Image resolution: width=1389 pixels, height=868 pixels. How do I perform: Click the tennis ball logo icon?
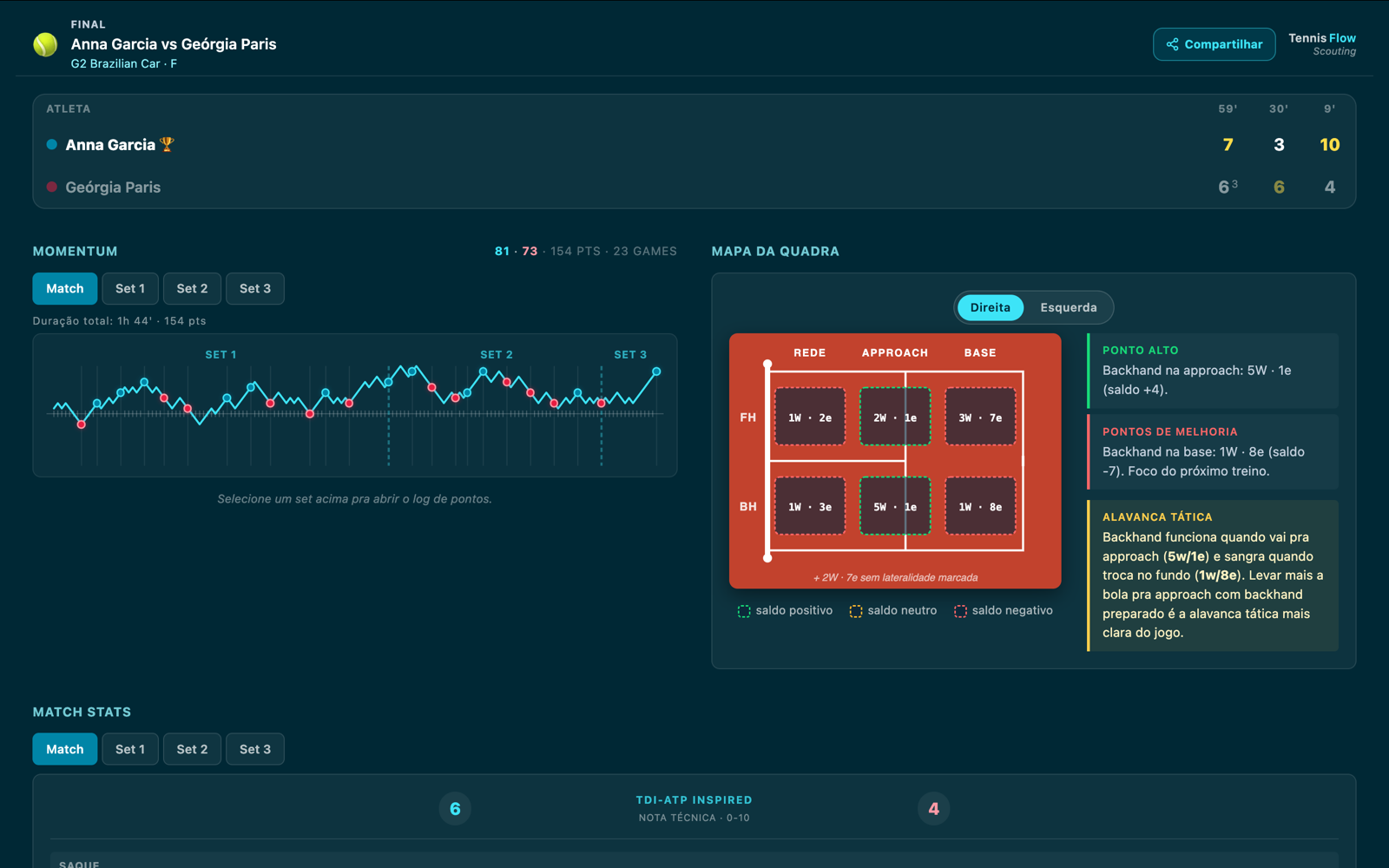45,44
